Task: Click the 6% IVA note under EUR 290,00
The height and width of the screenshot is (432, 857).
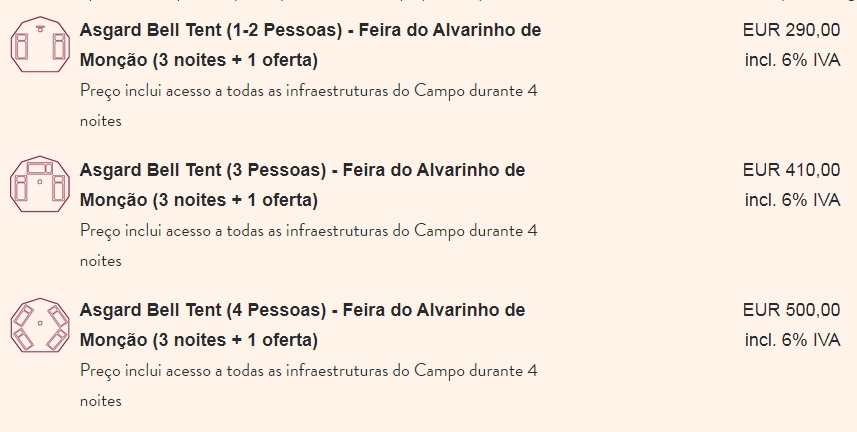Action: [793, 60]
